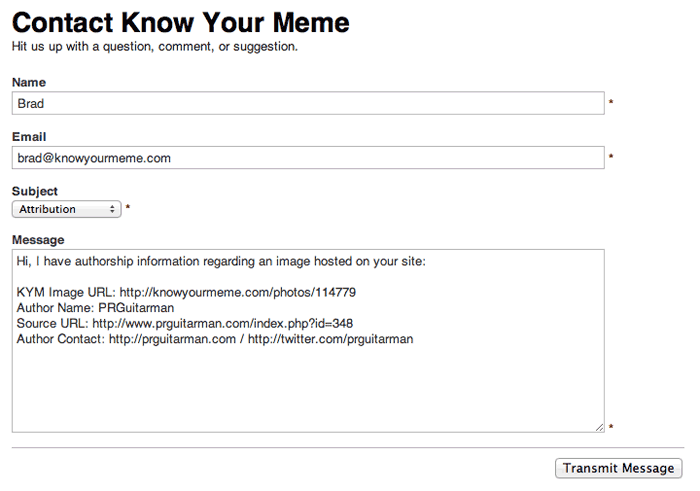Click the Subject field label
This screenshot has width=700, height=491.
tap(35, 191)
